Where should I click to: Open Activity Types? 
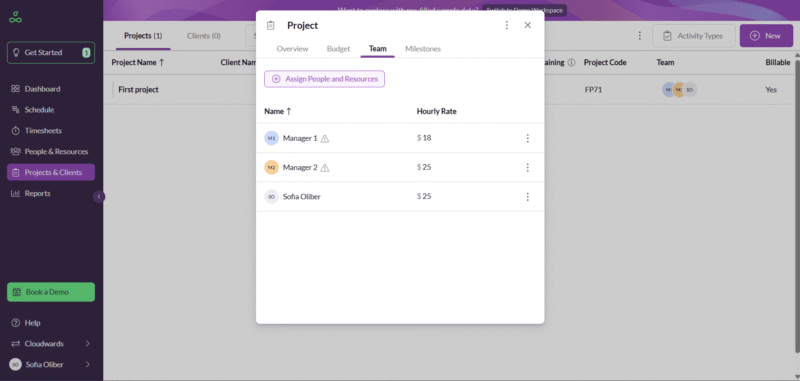click(x=694, y=36)
